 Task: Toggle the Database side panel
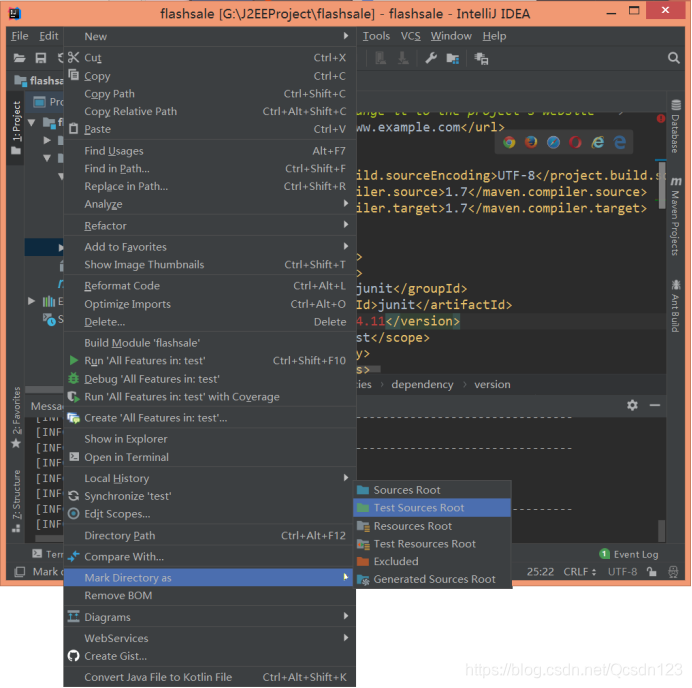click(675, 127)
